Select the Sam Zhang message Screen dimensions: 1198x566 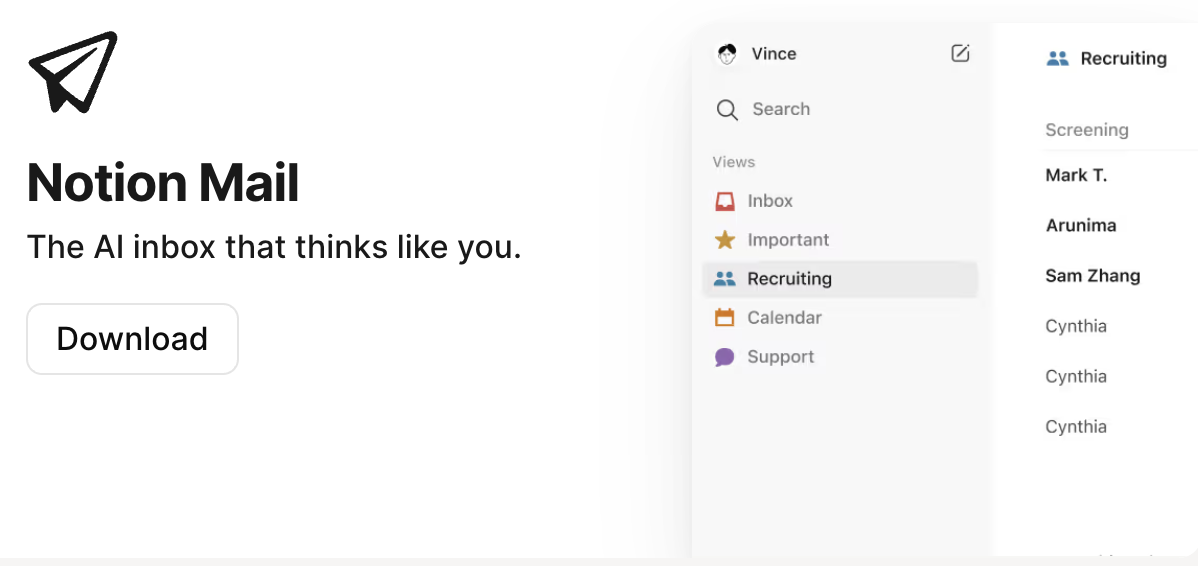click(1092, 276)
